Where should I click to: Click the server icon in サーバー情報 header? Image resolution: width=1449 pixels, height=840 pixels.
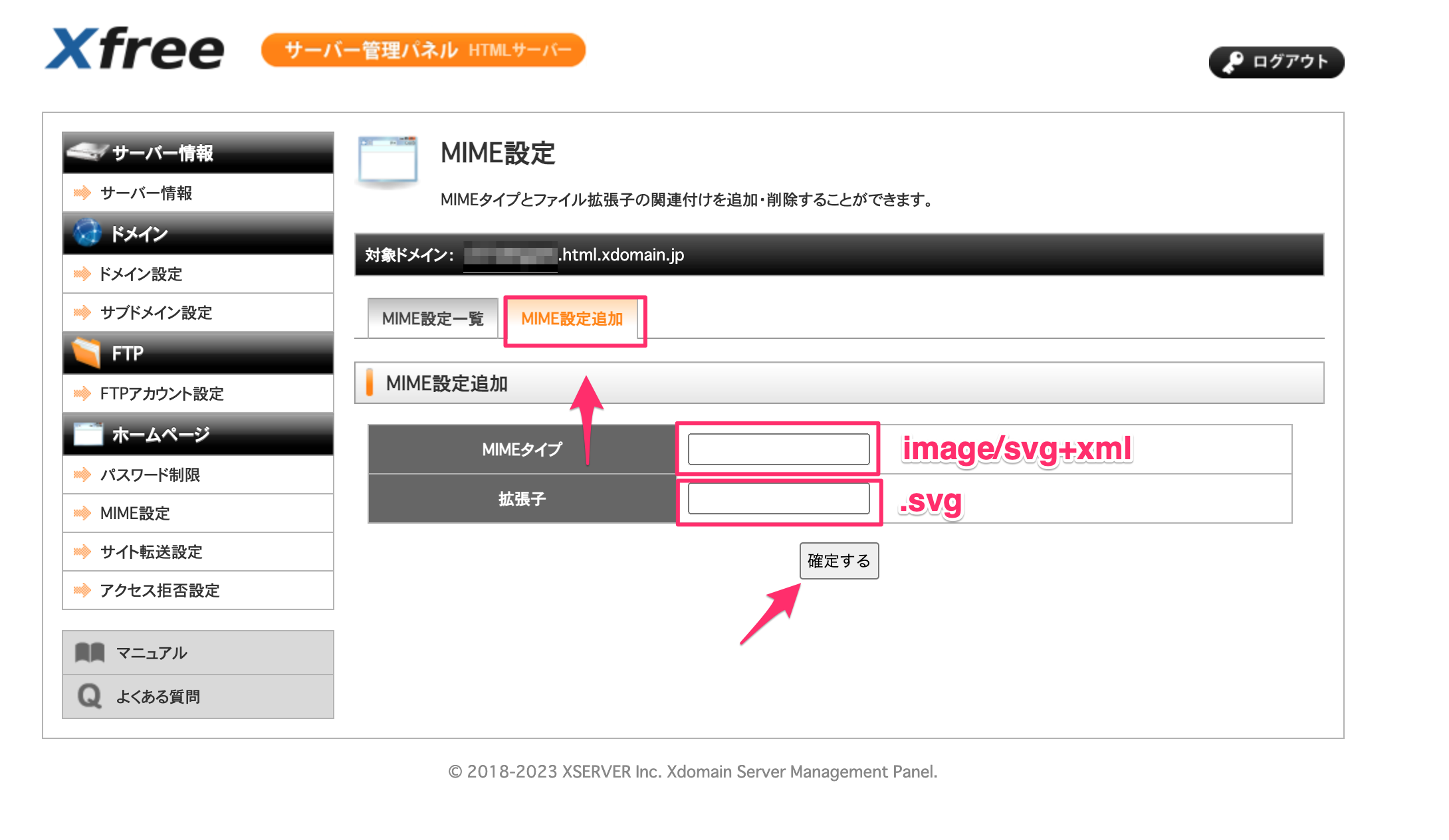click(x=86, y=152)
